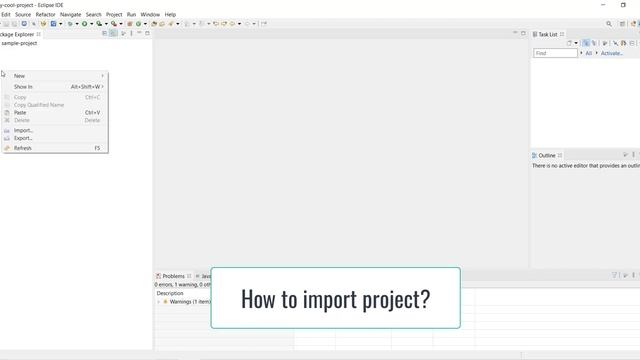
Task: Select Refresh in the context menu
Action: pyautogui.click(x=22, y=148)
